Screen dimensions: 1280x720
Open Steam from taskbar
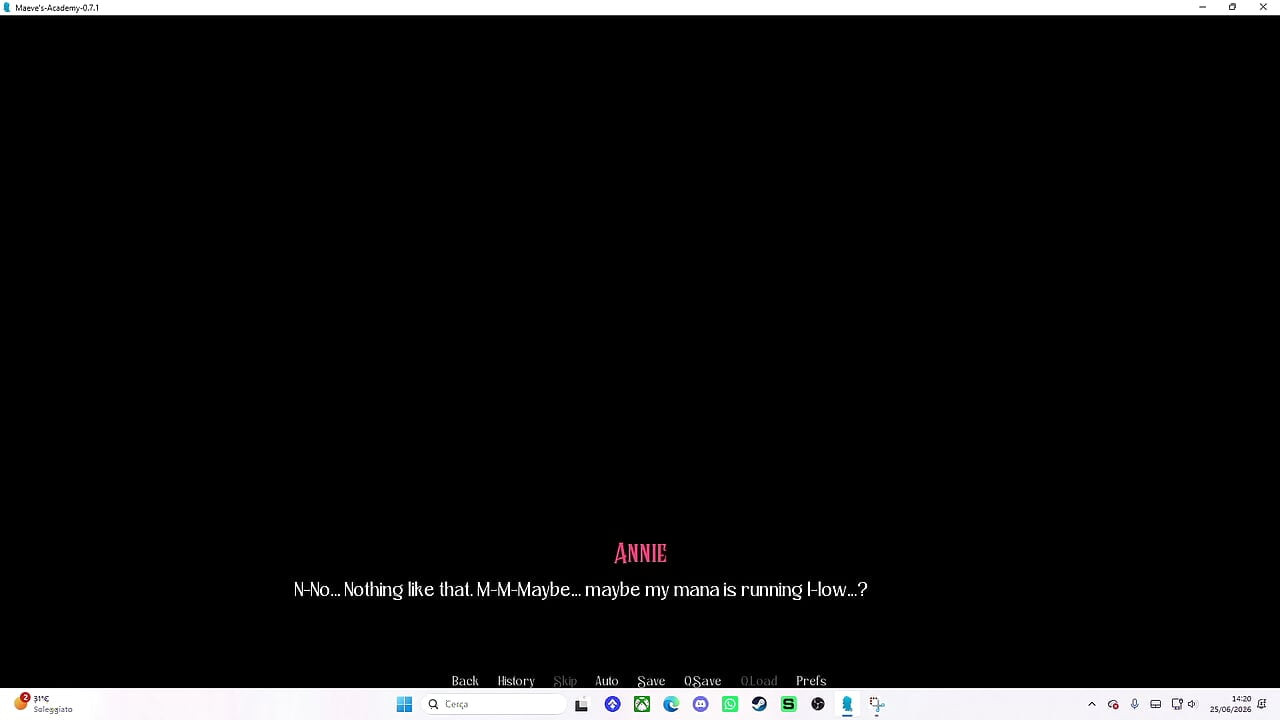tap(759, 704)
